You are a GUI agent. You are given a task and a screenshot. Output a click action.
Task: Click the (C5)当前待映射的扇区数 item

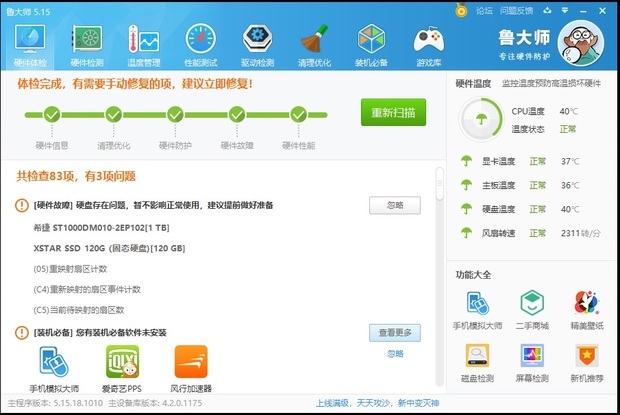click(x=79, y=310)
